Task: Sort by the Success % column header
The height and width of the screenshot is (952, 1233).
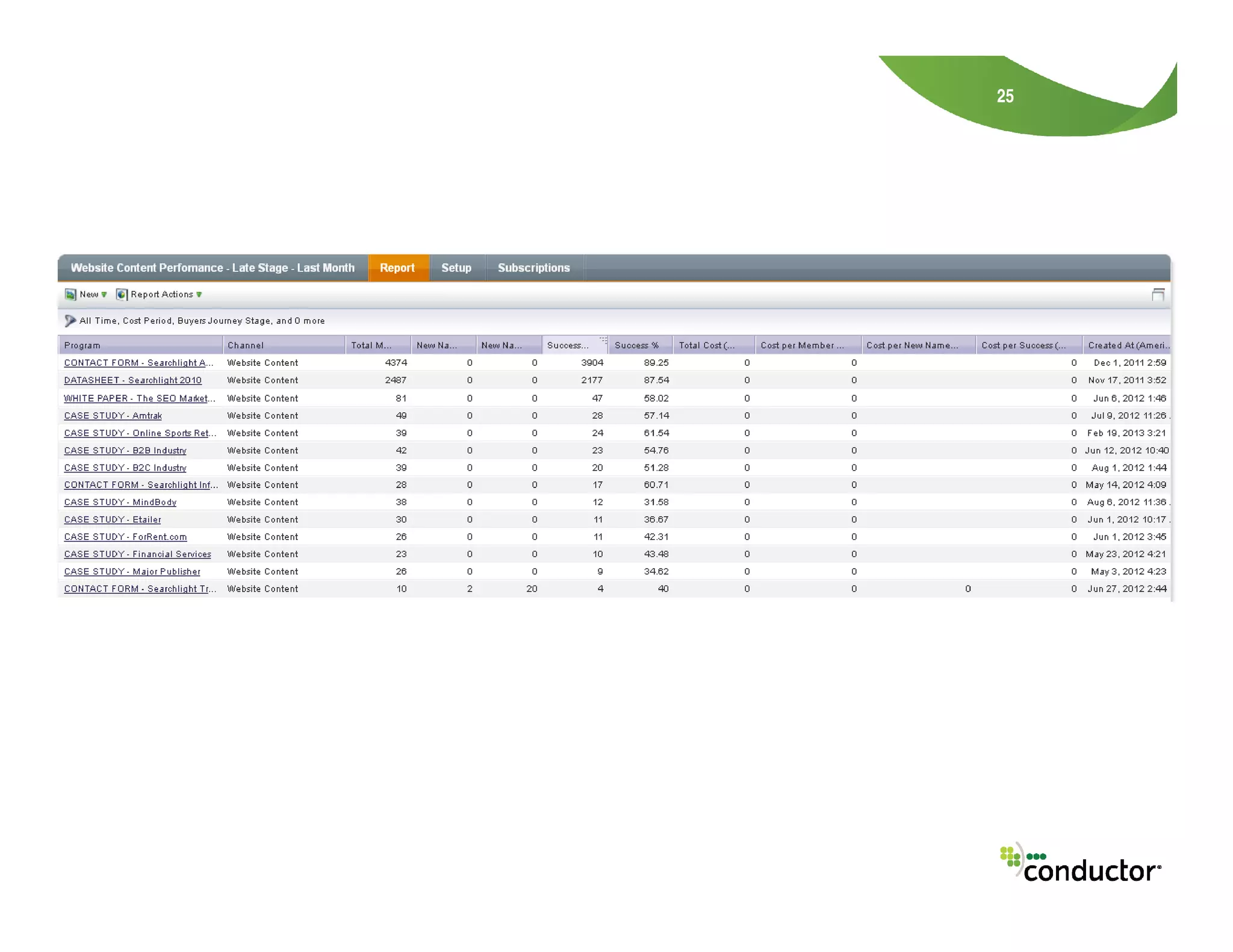Action: click(636, 345)
